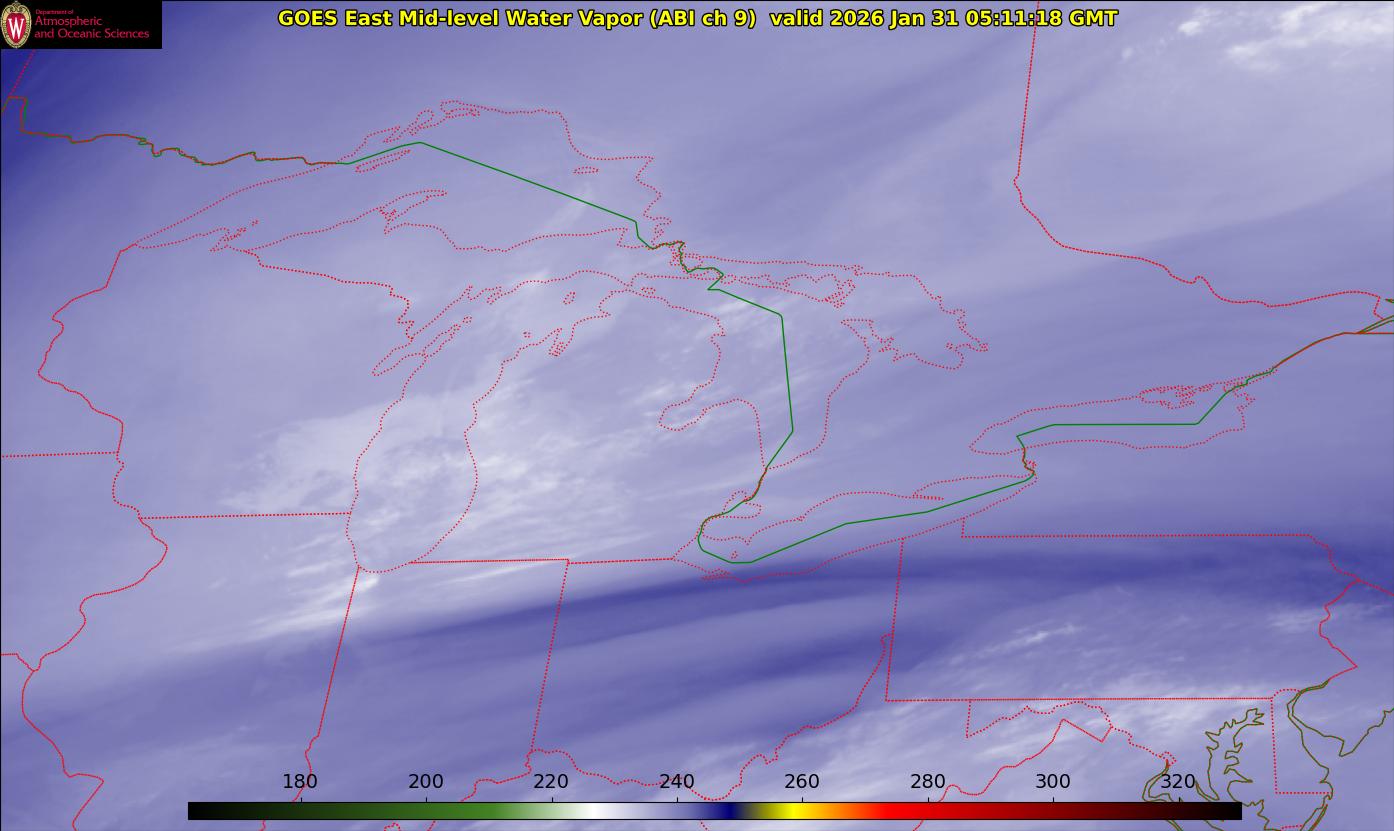The height and width of the screenshot is (831, 1394).
Task: Pick the bright red colorbar segment
Action: 900,811
